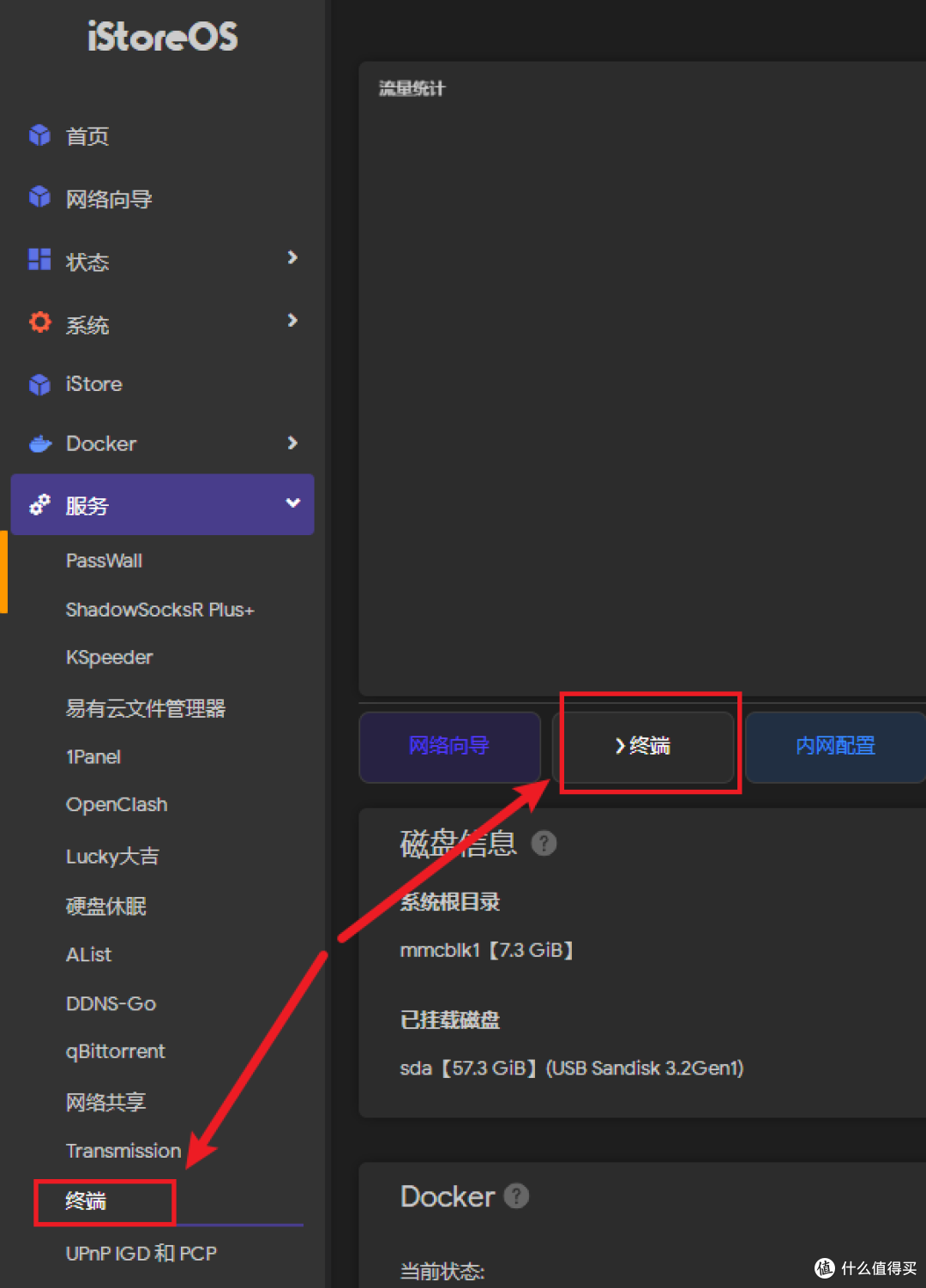
Task: Click the help icon beside 磁盘信息
Action: tap(544, 844)
